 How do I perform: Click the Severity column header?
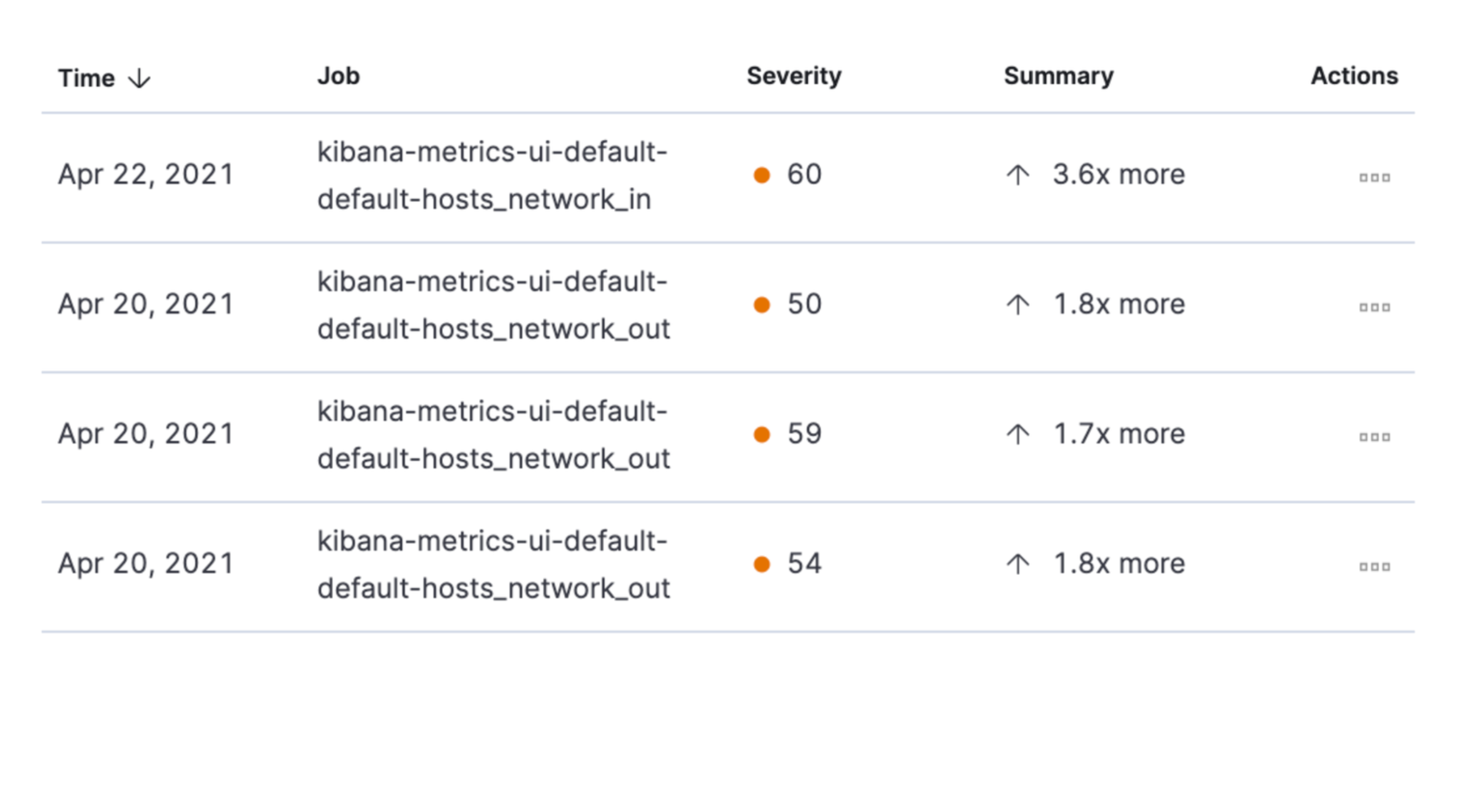coord(793,76)
